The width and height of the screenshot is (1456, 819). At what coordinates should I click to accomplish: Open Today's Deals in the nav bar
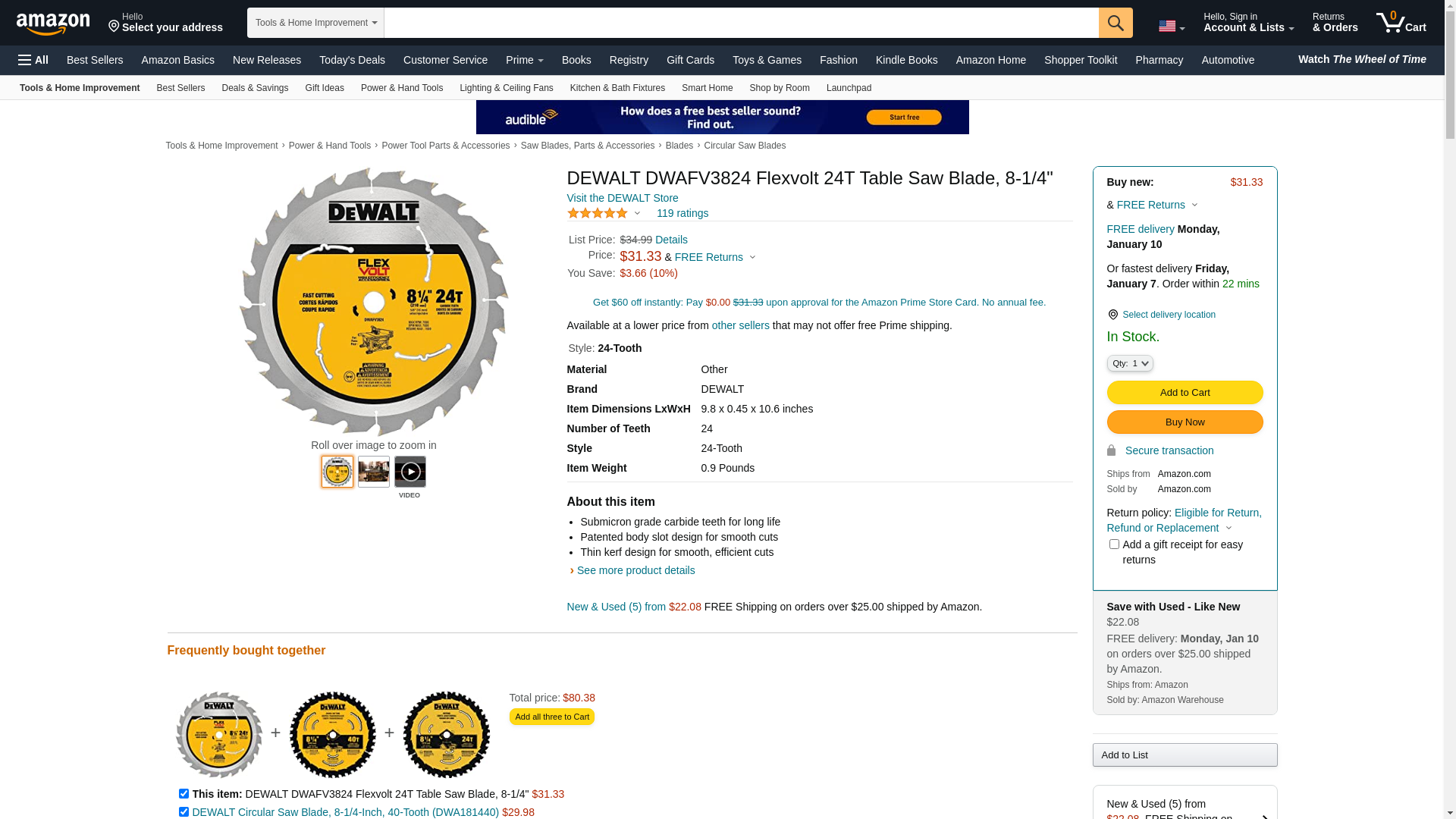(352, 60)
